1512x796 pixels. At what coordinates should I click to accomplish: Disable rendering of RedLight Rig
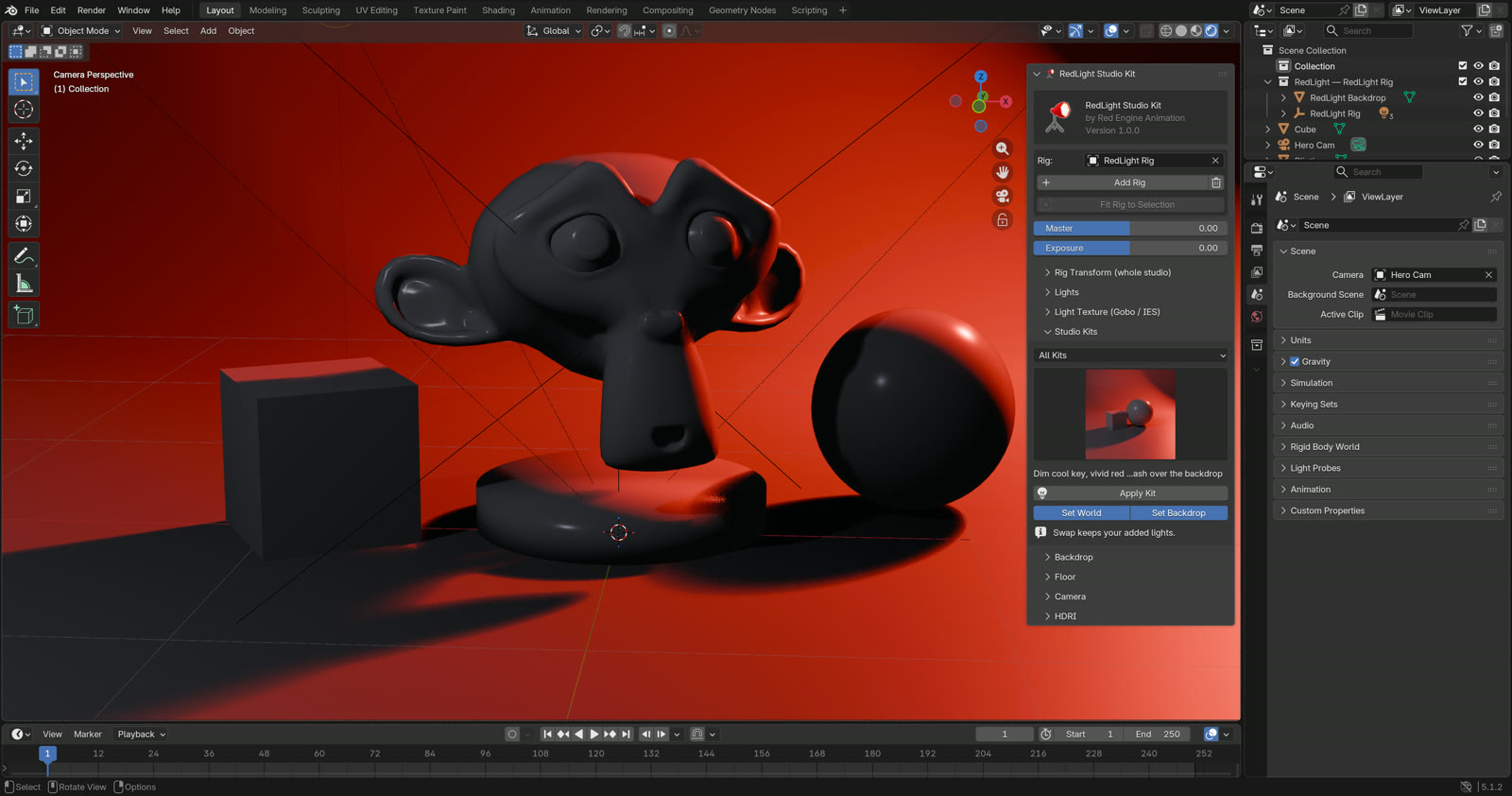point(1494,113)
